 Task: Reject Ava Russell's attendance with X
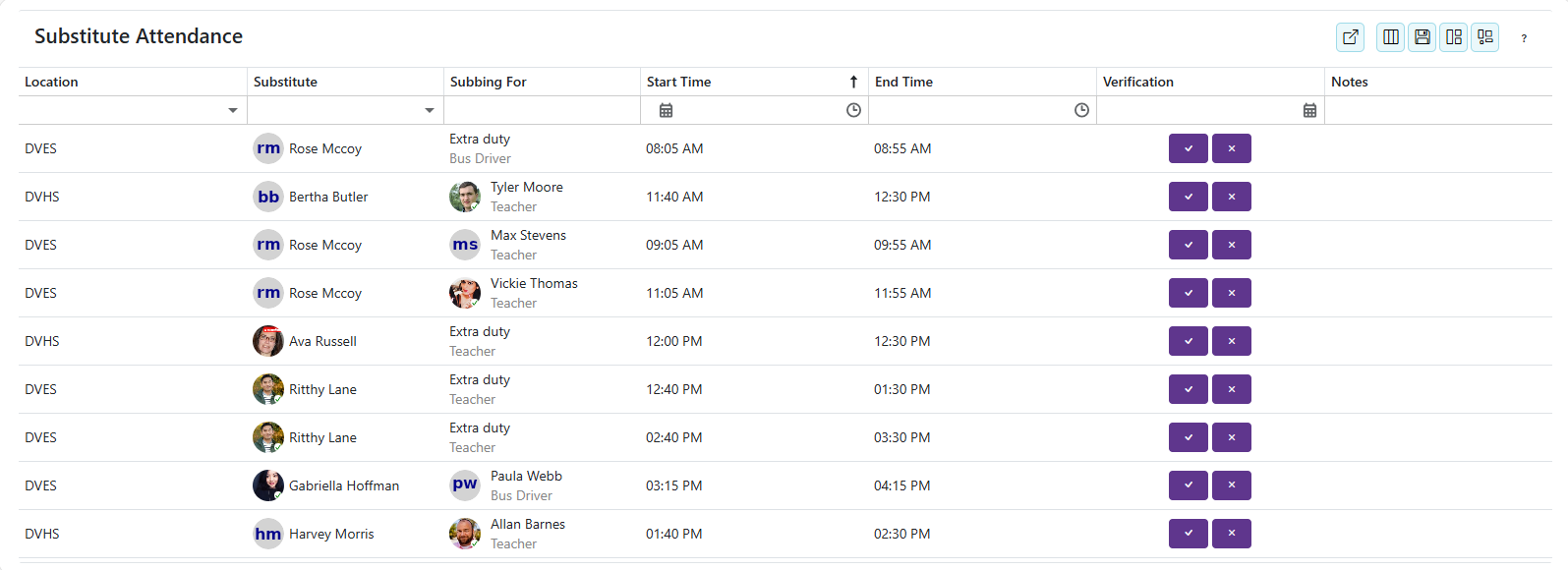click(x=1231, y=341)
